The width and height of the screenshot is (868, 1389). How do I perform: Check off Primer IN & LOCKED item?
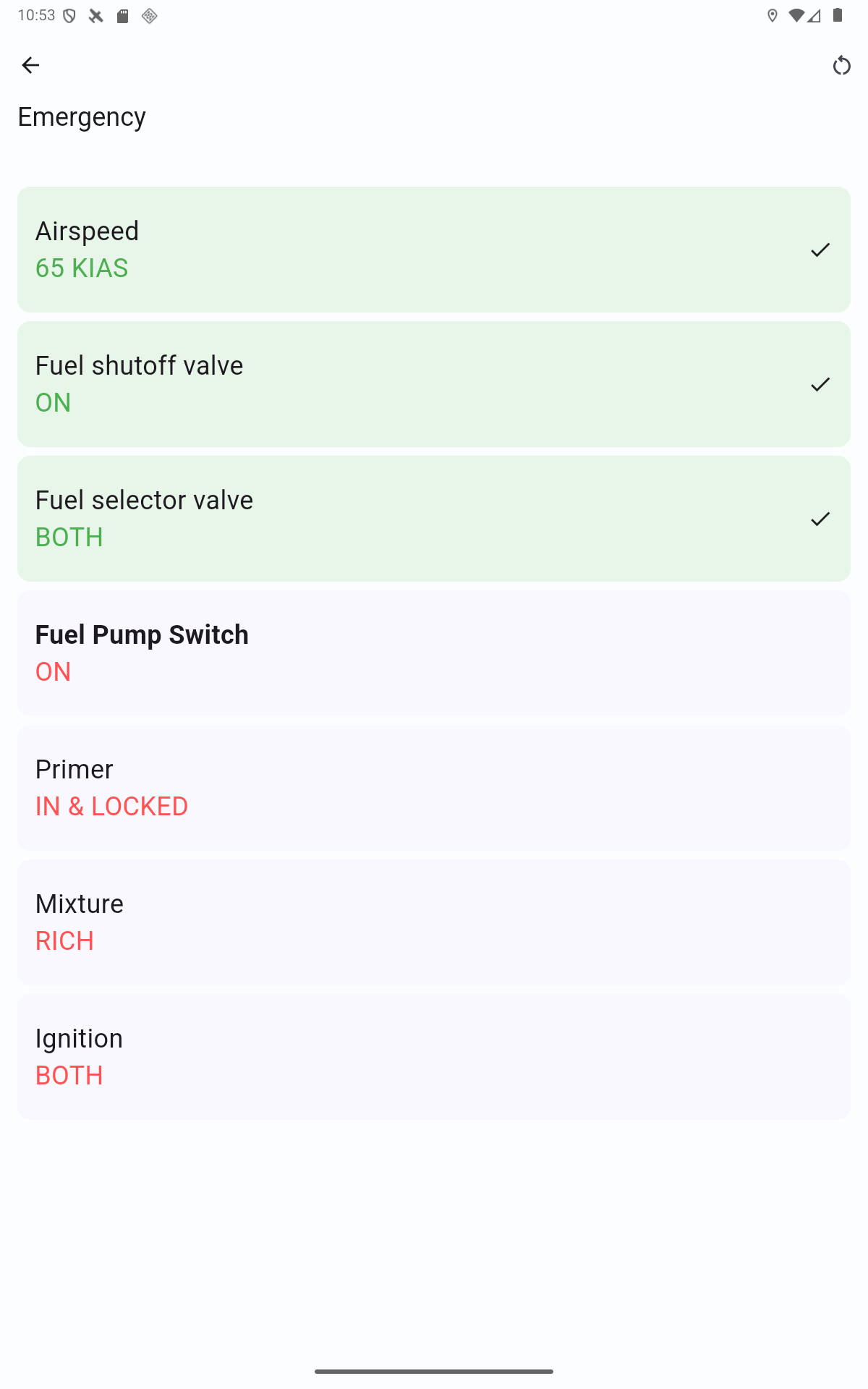point(434,788)
